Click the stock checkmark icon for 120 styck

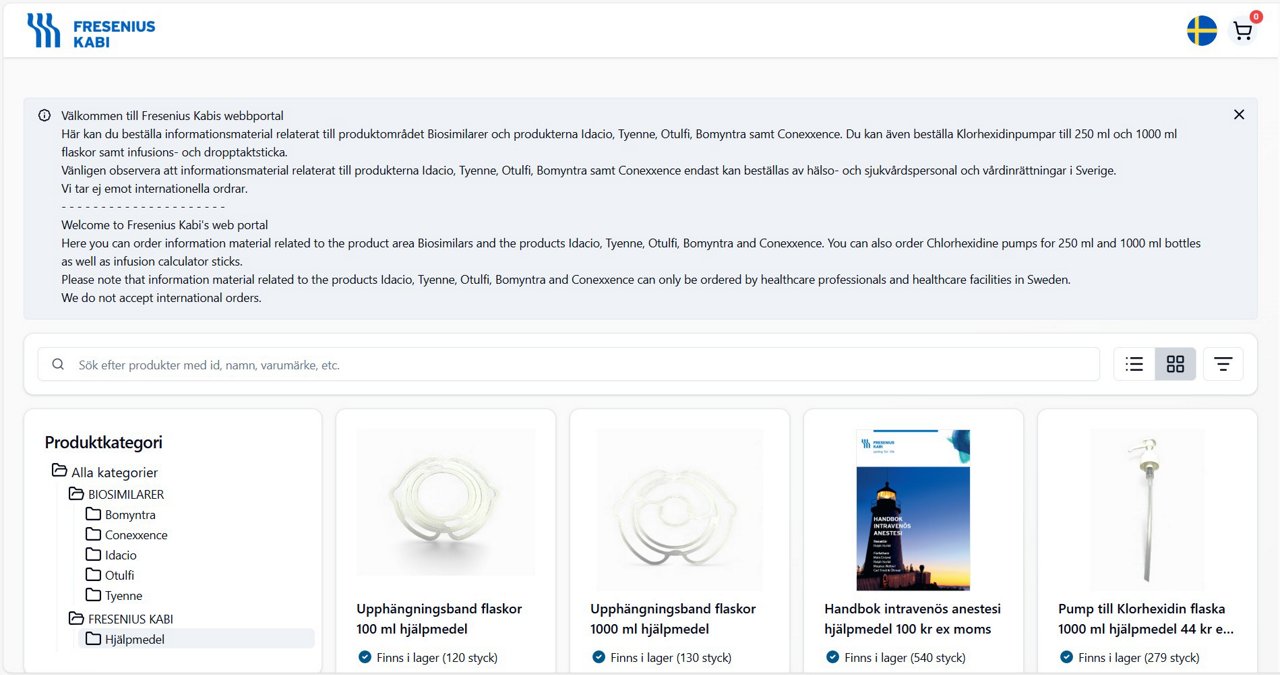pos(365,657)
